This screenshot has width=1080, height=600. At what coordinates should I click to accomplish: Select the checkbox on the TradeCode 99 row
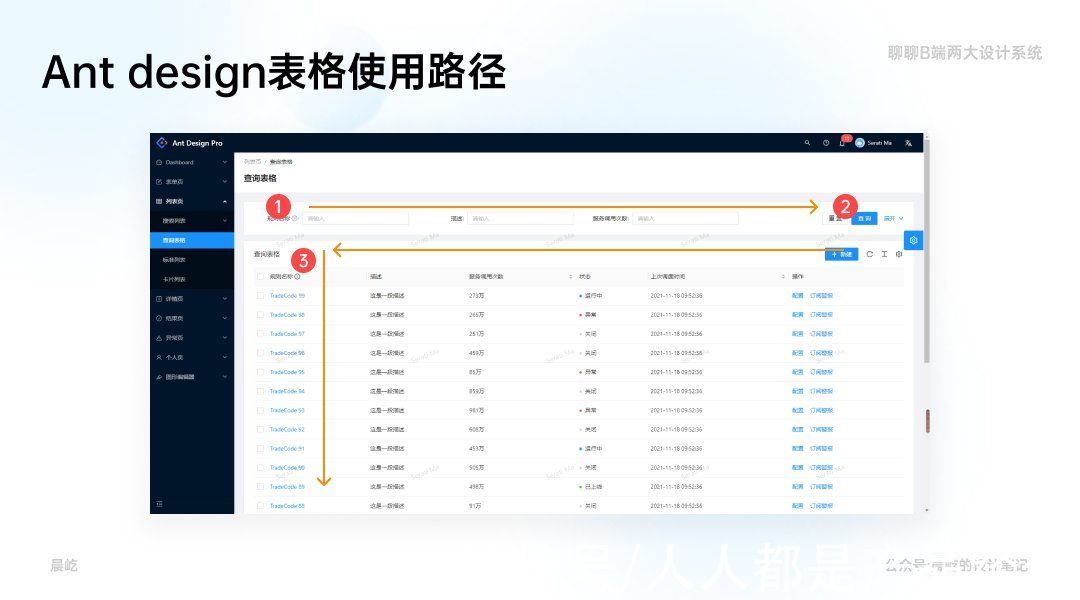tap(258, 296)
